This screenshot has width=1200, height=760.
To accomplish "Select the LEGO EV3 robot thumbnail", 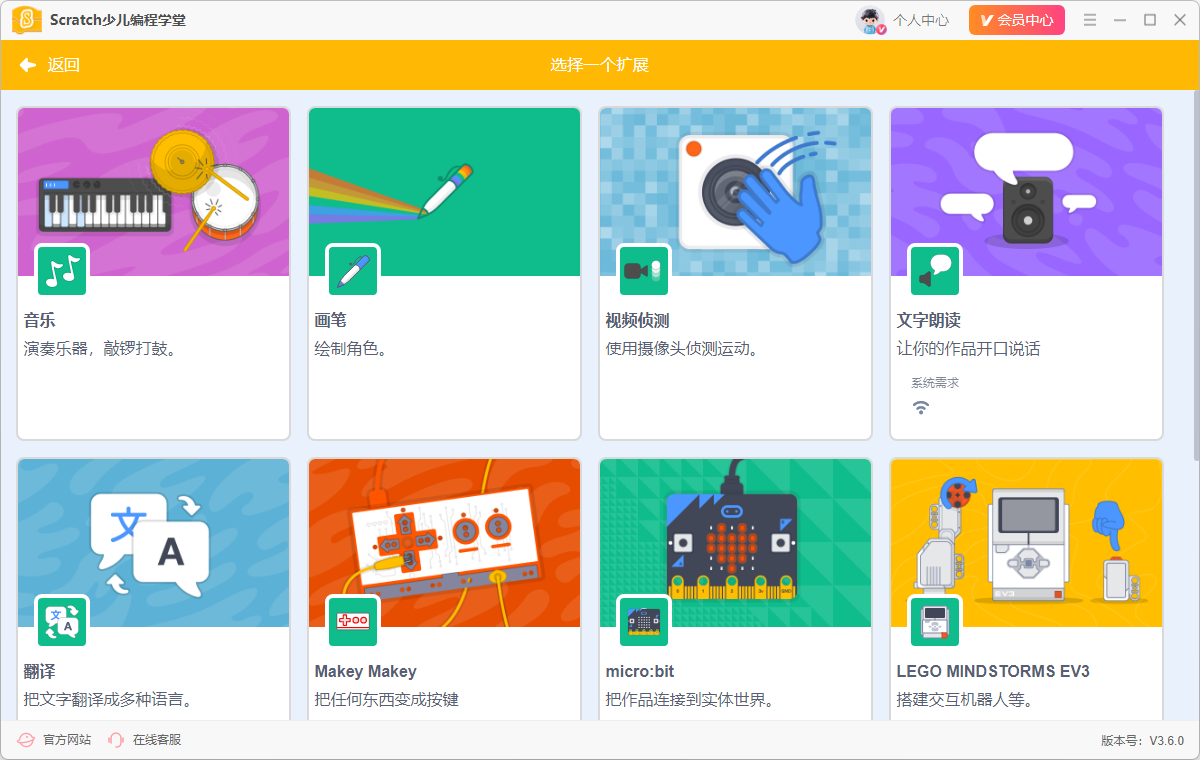I will click(1027, 543).
